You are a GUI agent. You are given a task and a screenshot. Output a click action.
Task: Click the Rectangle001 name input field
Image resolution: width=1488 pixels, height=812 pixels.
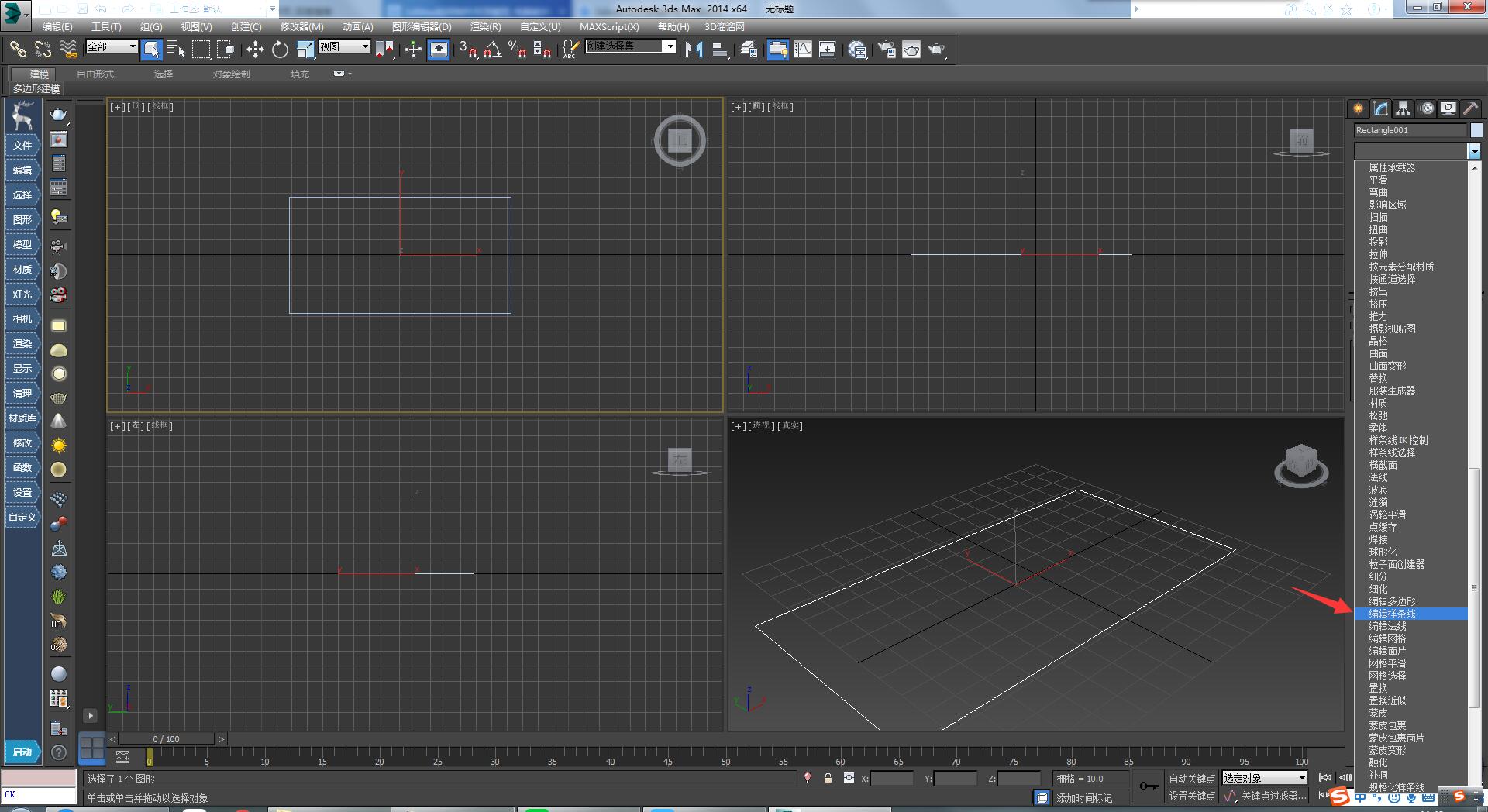tap(1410, 130)
